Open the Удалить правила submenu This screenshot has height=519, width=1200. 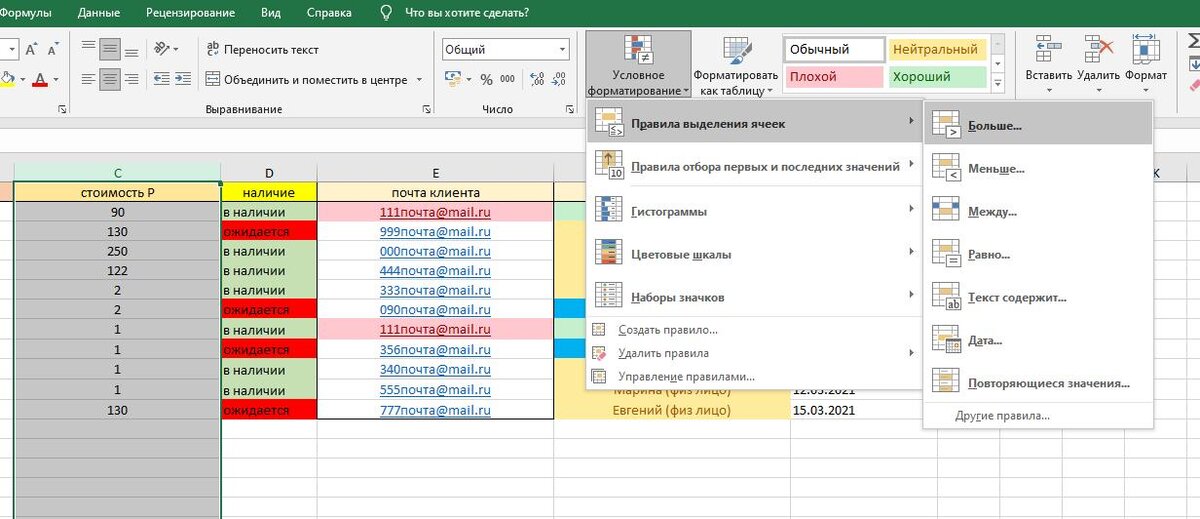[754, 352]
